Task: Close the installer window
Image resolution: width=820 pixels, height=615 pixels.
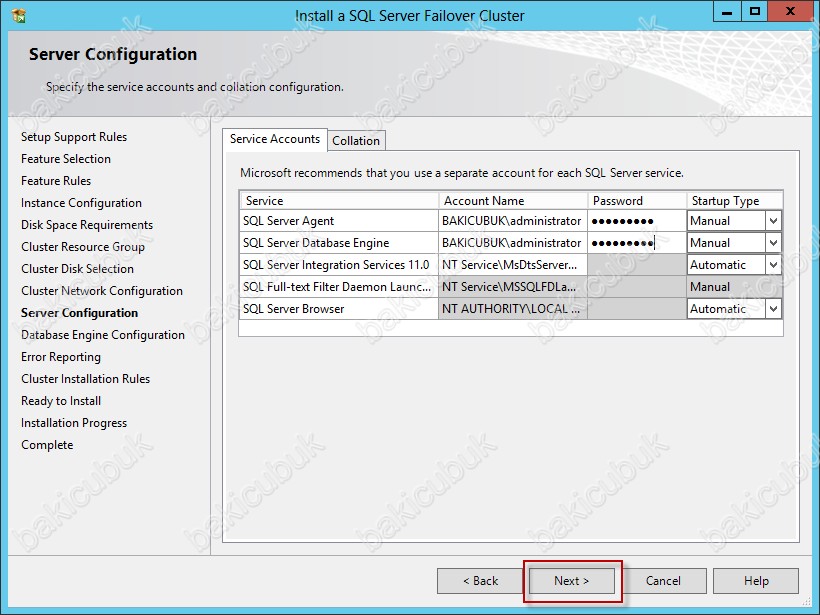Action: (x=790, y=12)
